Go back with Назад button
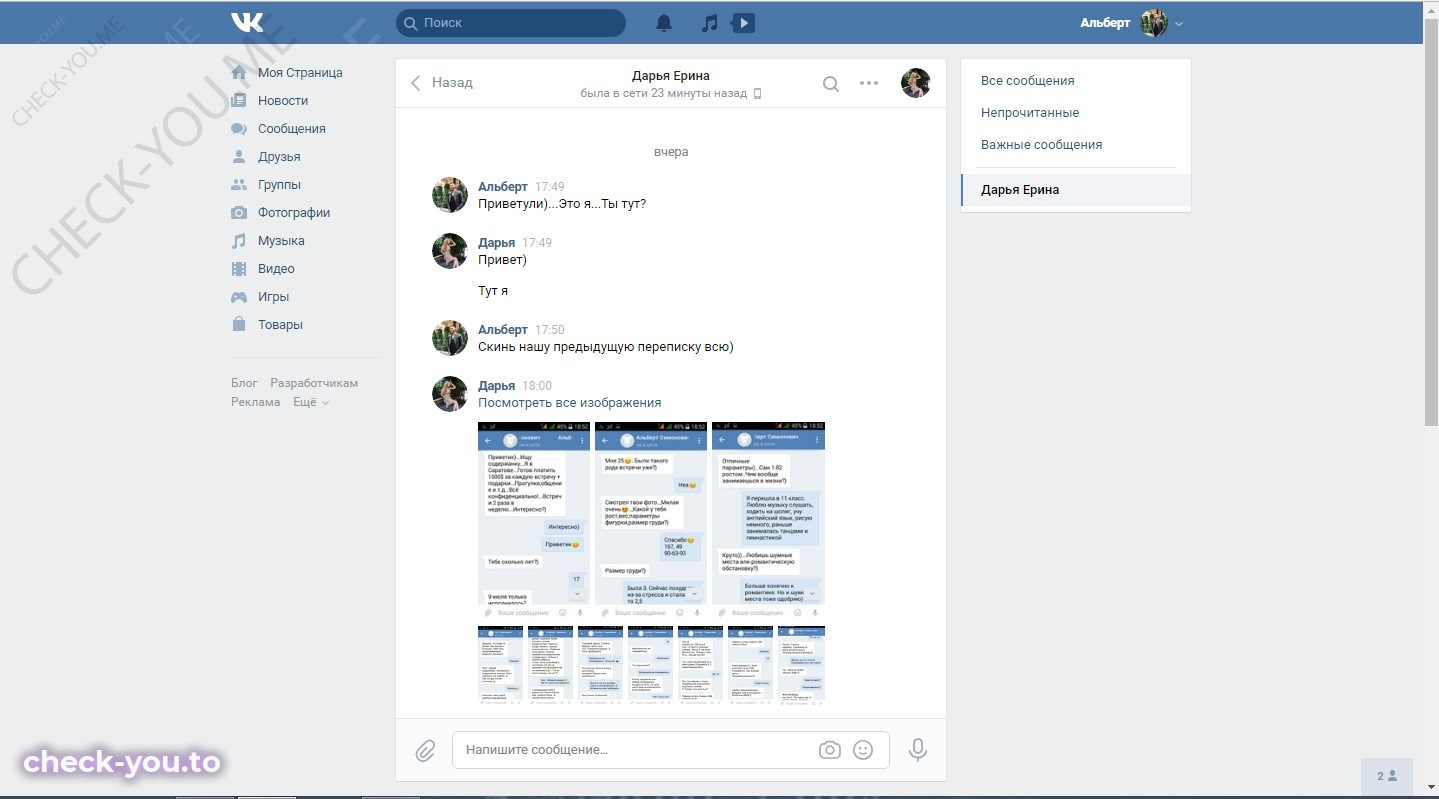The image size is (1439, 799). coord(442,83)
